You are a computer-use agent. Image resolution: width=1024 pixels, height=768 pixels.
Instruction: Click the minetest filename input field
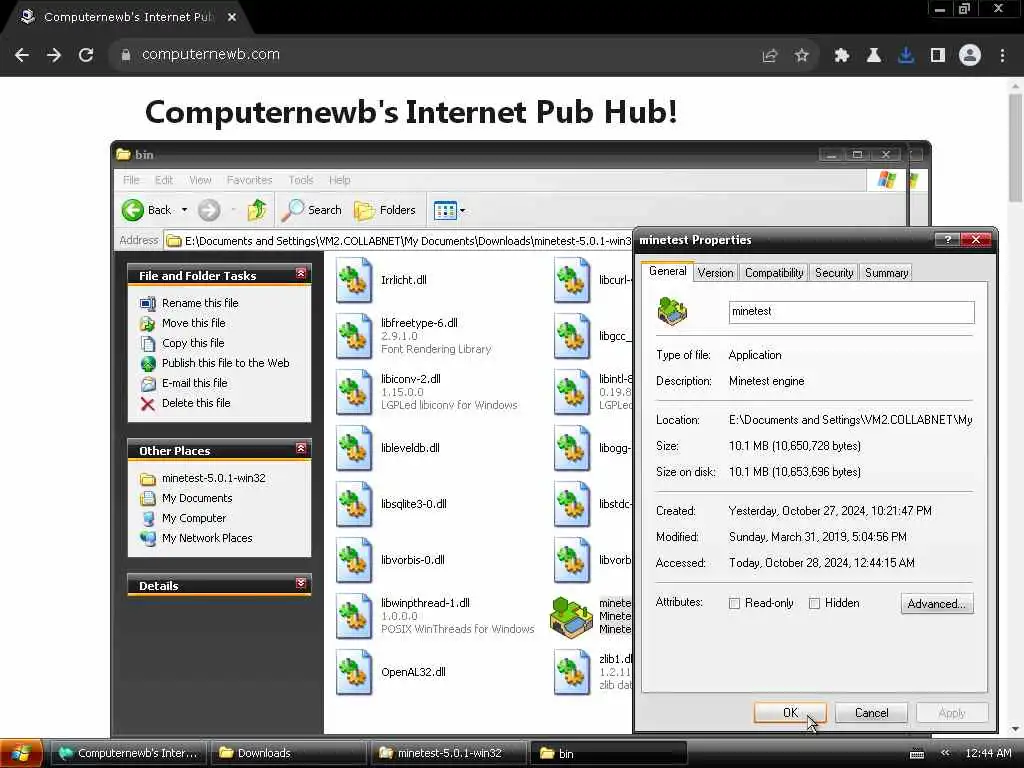pos(852,312)
